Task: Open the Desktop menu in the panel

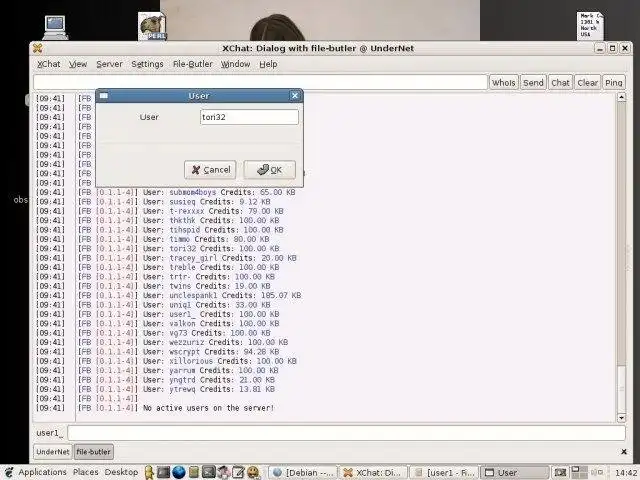Action: [x=121, y=472]
